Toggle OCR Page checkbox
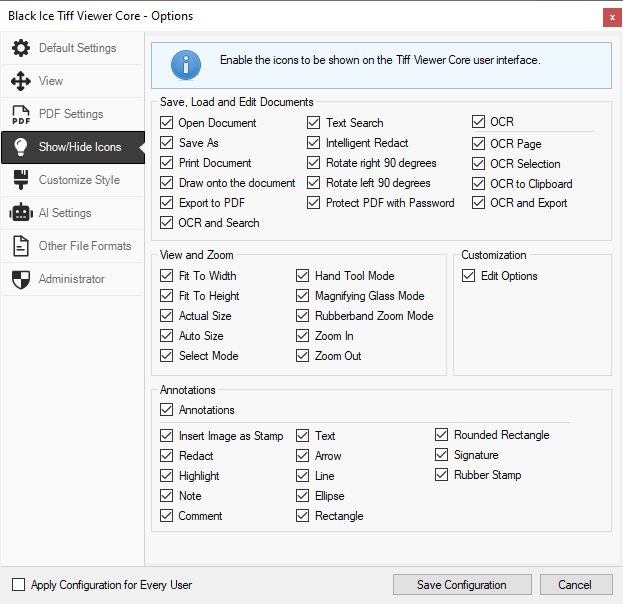Screen dimensions: 623x604 pyautogui.click(x=478, y=143)
